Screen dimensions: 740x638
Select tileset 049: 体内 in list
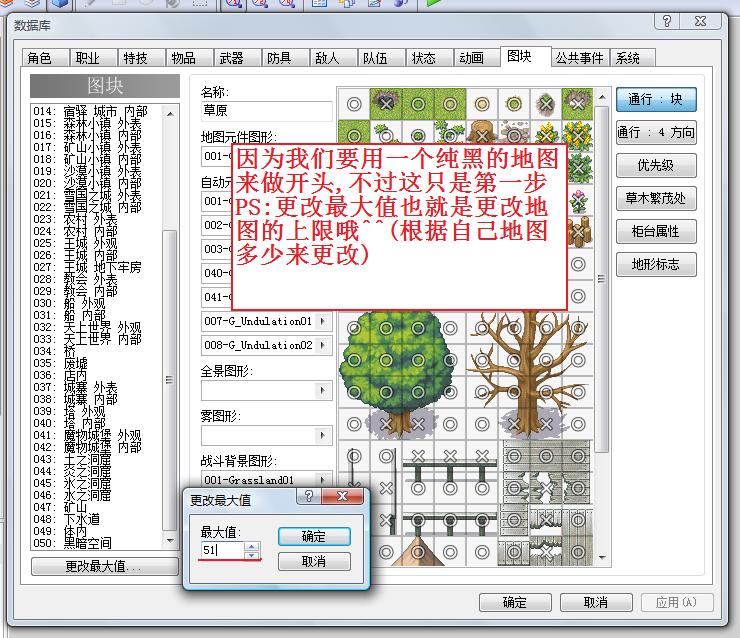coord(97,531)
